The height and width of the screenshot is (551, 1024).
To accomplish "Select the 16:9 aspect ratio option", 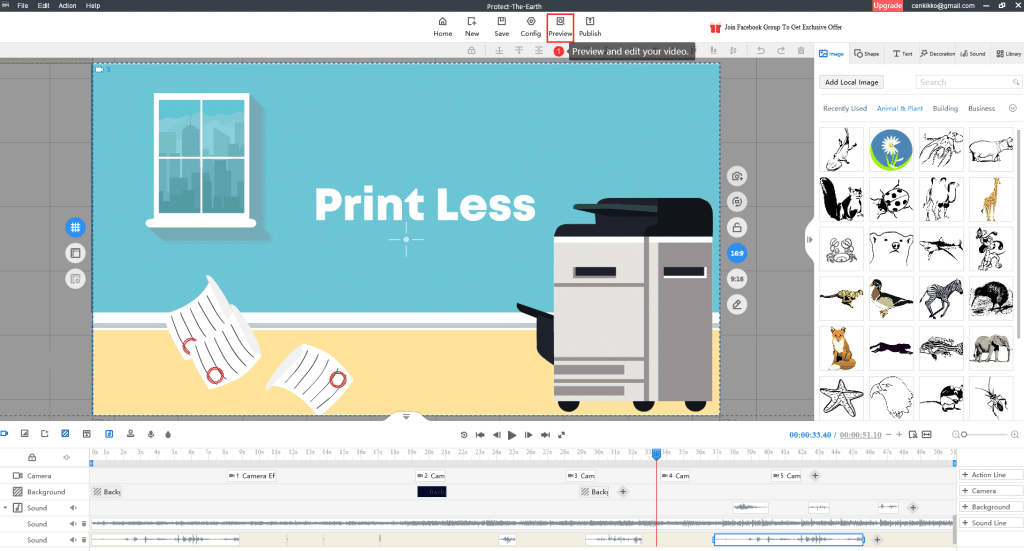I will [737, 253].
